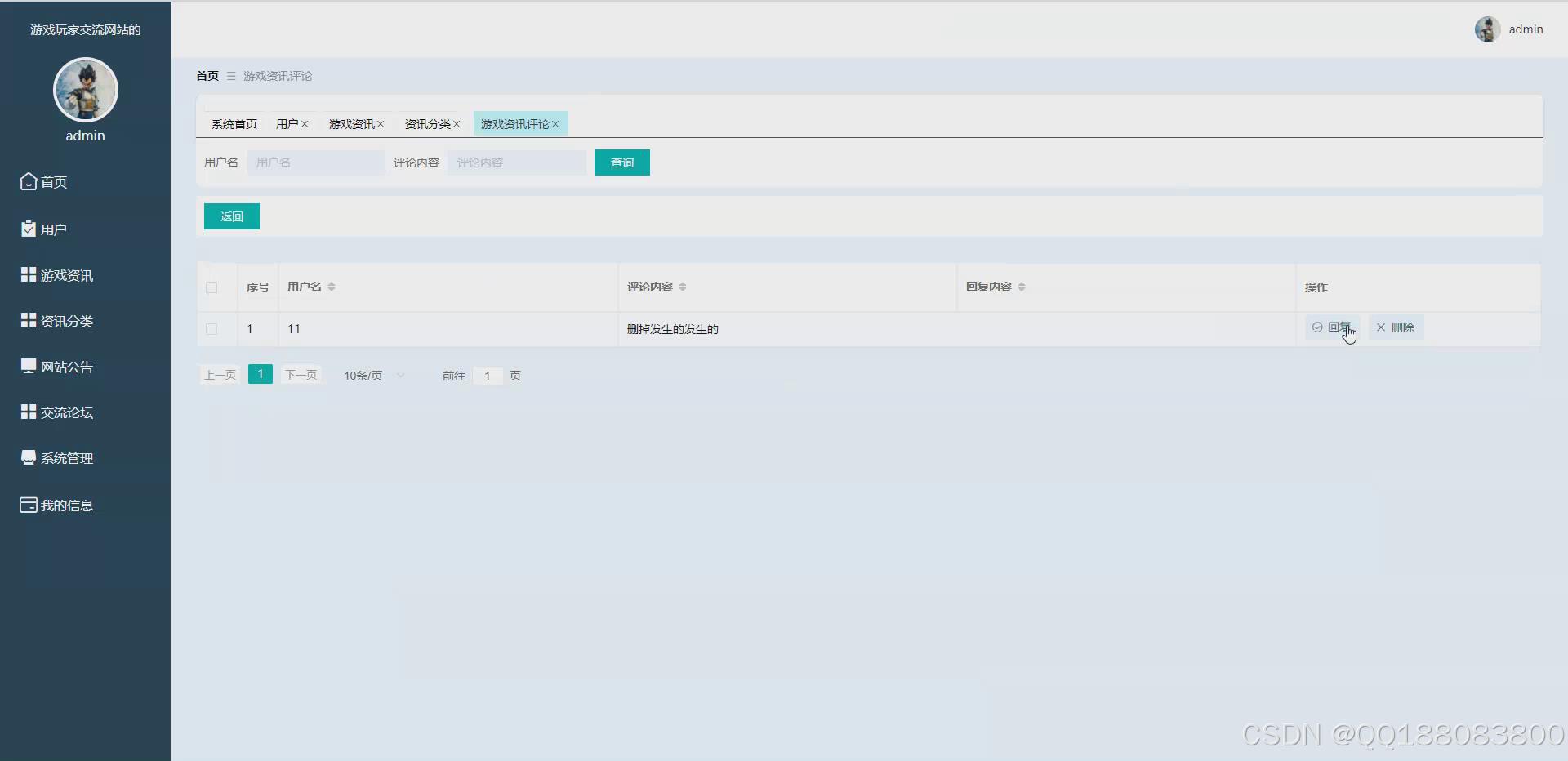Switch to the 用户 tab
The image size is (1568, 761).
pyautogui.click(x=287, y=123)
